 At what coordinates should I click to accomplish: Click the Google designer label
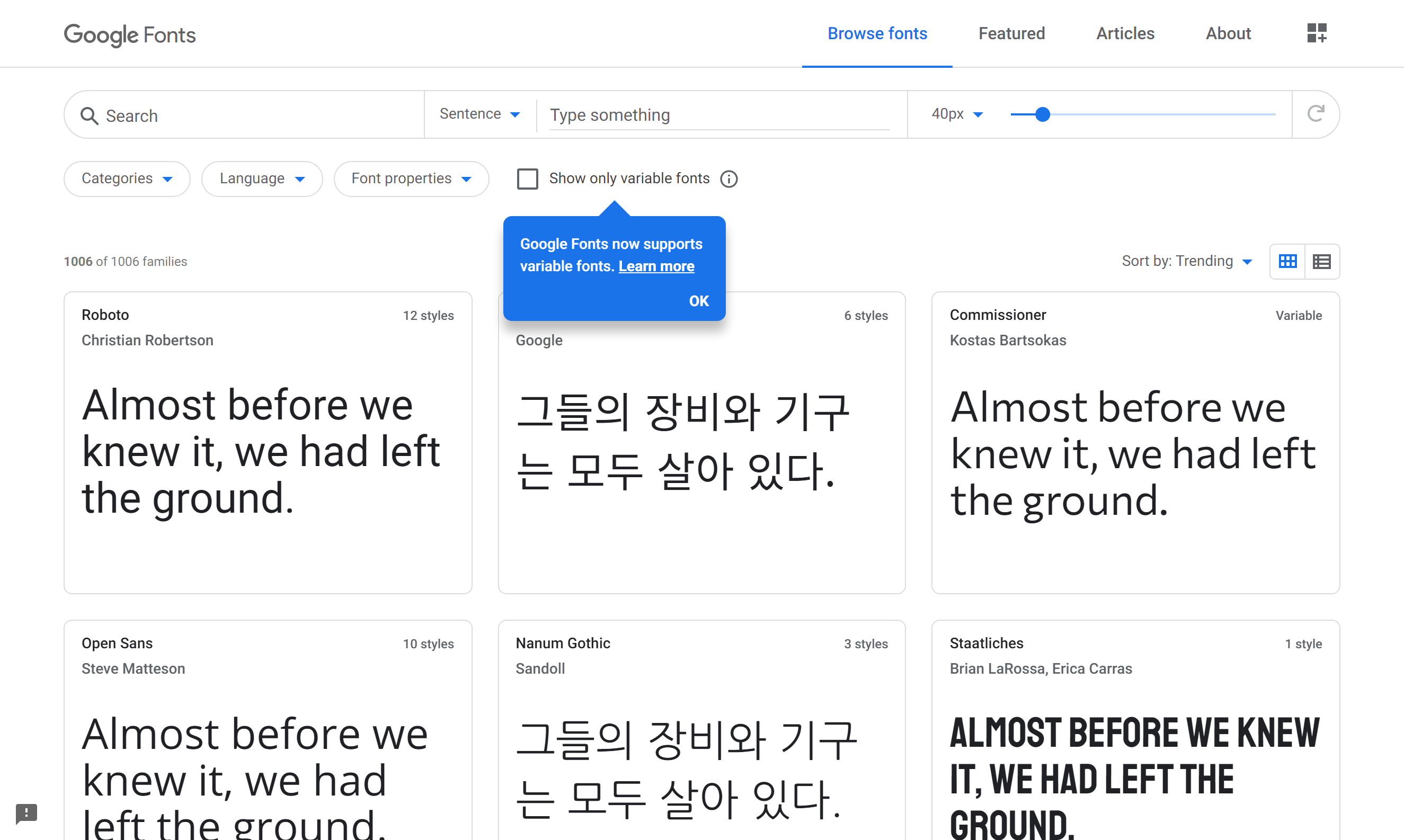tap(539, 340)
